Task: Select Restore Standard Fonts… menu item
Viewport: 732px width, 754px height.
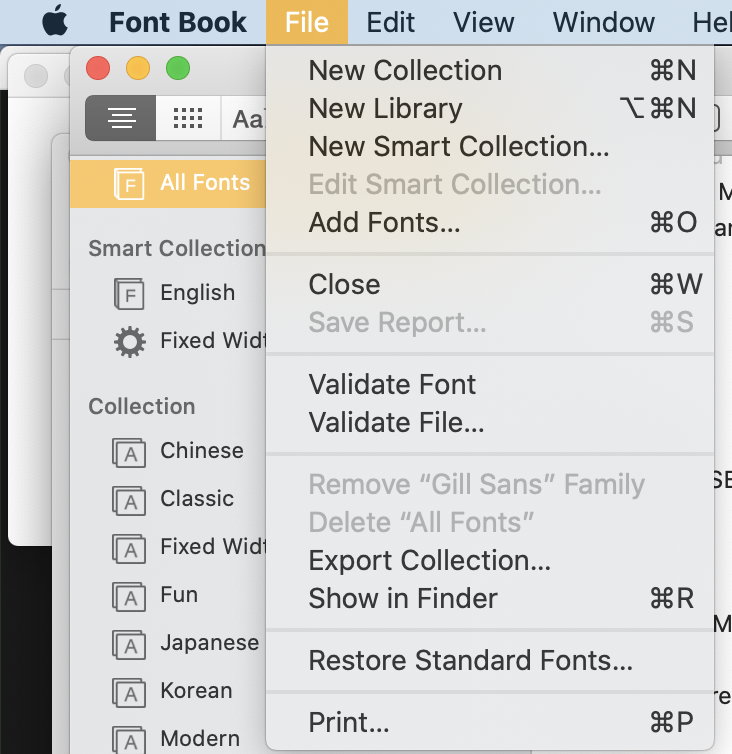Action: tap(490, 661)
